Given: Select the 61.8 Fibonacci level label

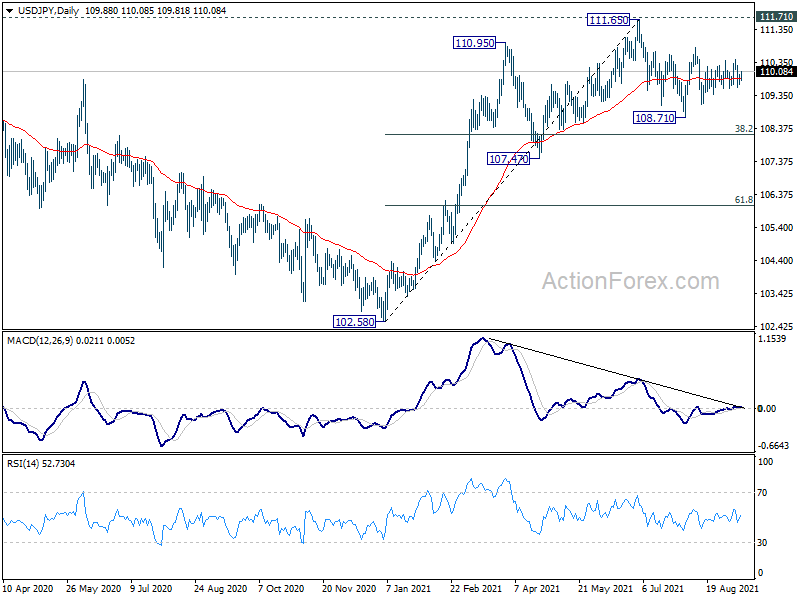Looking at the screenshot, I should [x=743, y=200].
